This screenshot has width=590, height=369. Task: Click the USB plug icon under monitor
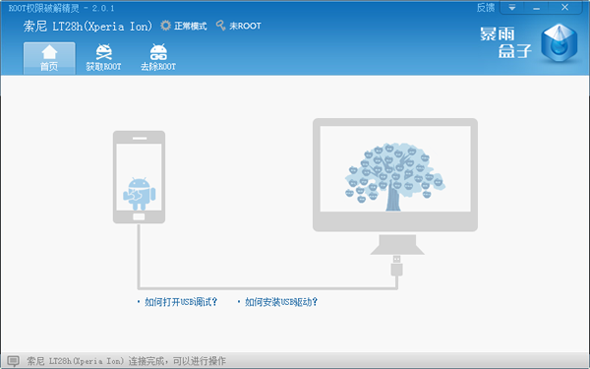397,266
